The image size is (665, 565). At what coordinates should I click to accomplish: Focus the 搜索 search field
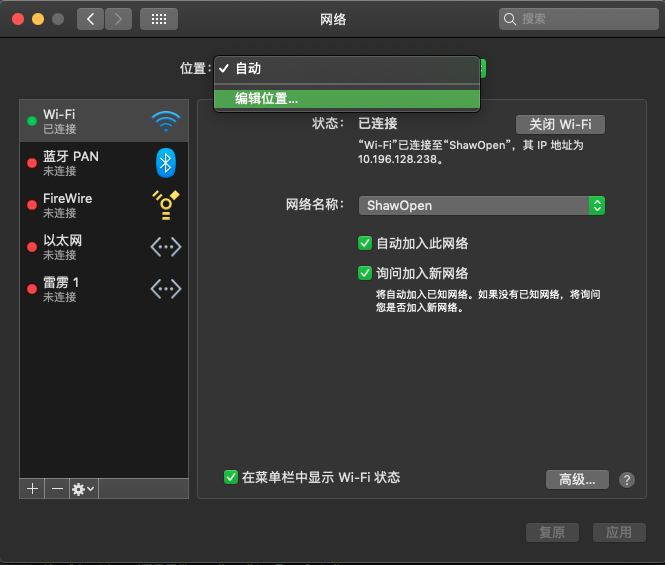pyautogui.click(x=578, y=19)
